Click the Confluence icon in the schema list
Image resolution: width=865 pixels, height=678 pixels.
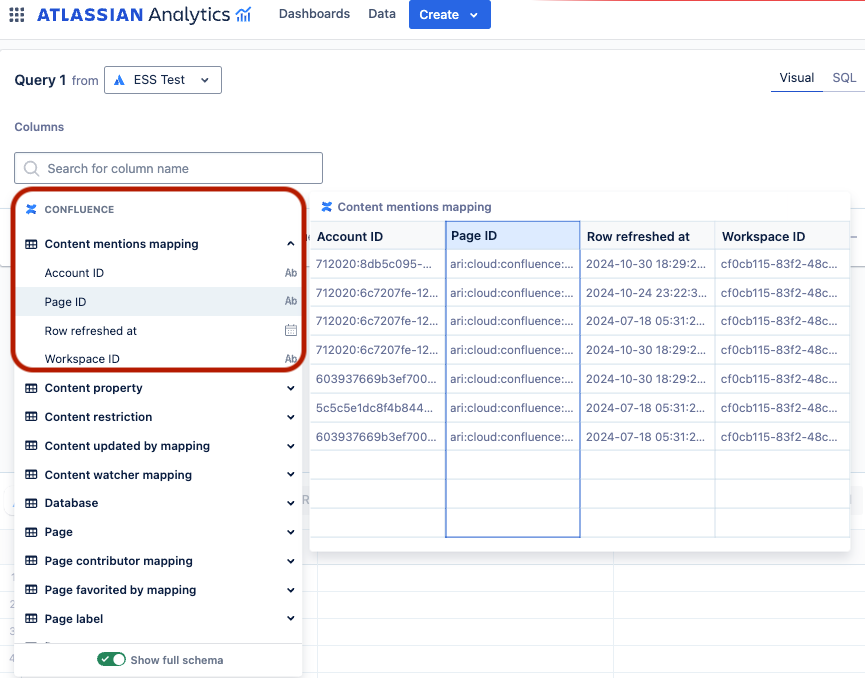[x=31, y=209]
